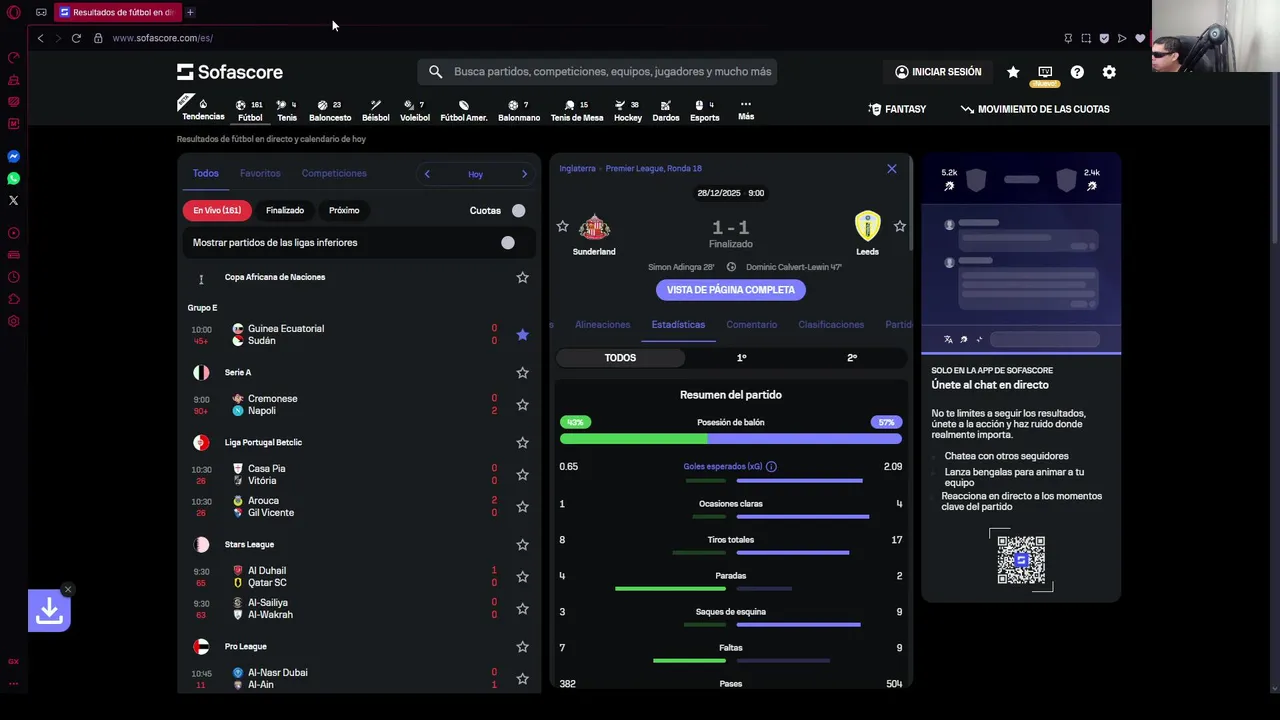
Task: Open Dardos sport category
Action: [x=666, y=110]
